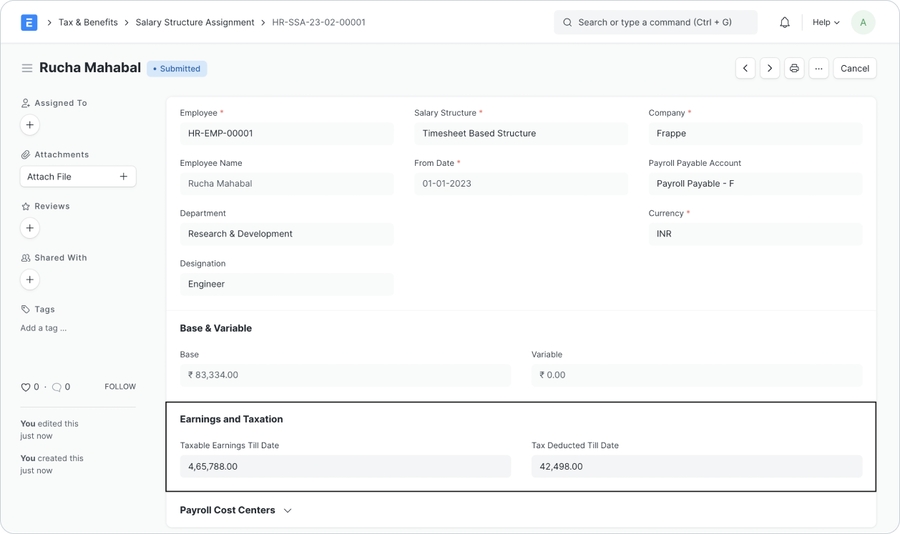Open the notifications bell

pyautogui.click(x=785, y=22)
